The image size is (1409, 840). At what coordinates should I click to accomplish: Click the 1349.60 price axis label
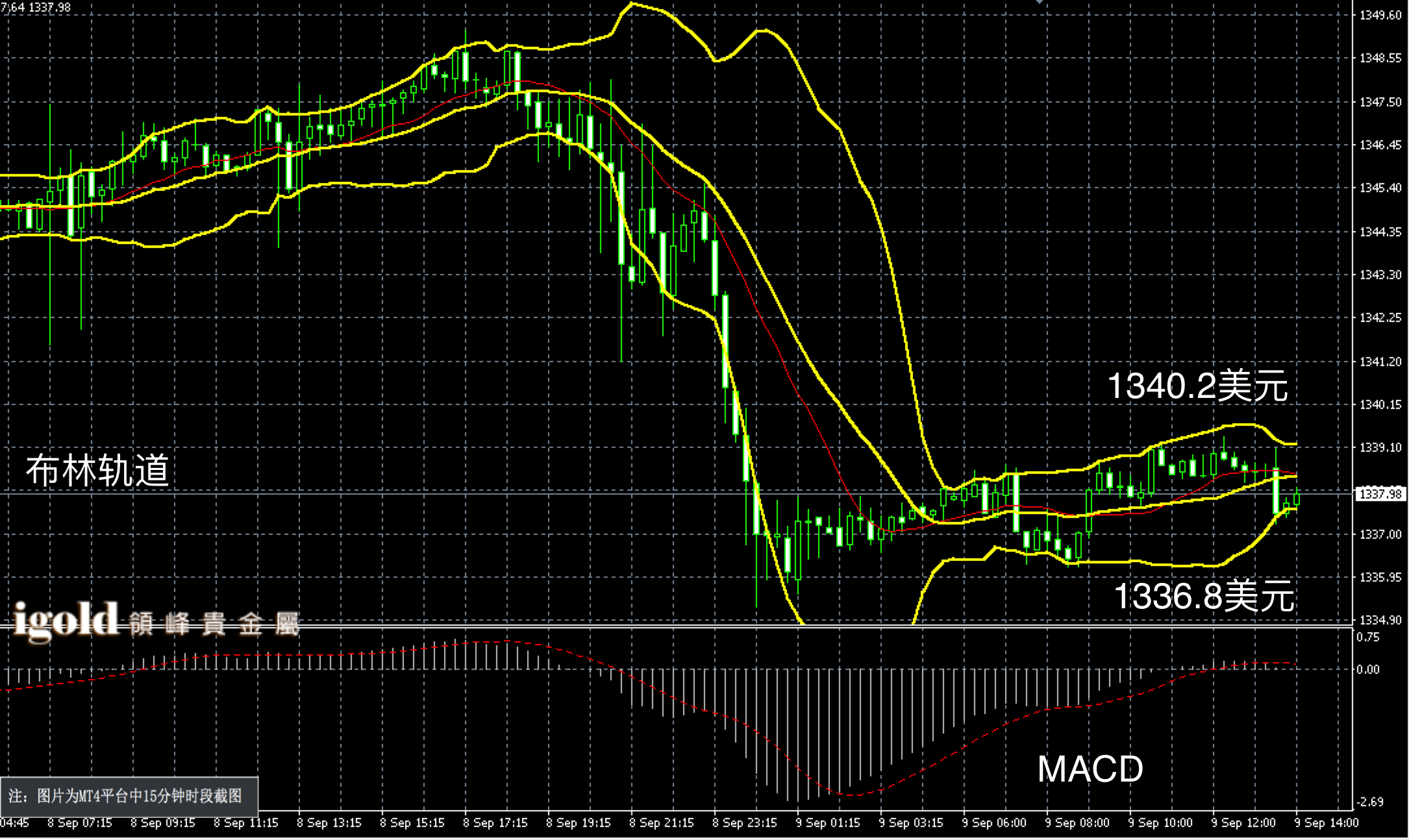(x=1380, y=15)
